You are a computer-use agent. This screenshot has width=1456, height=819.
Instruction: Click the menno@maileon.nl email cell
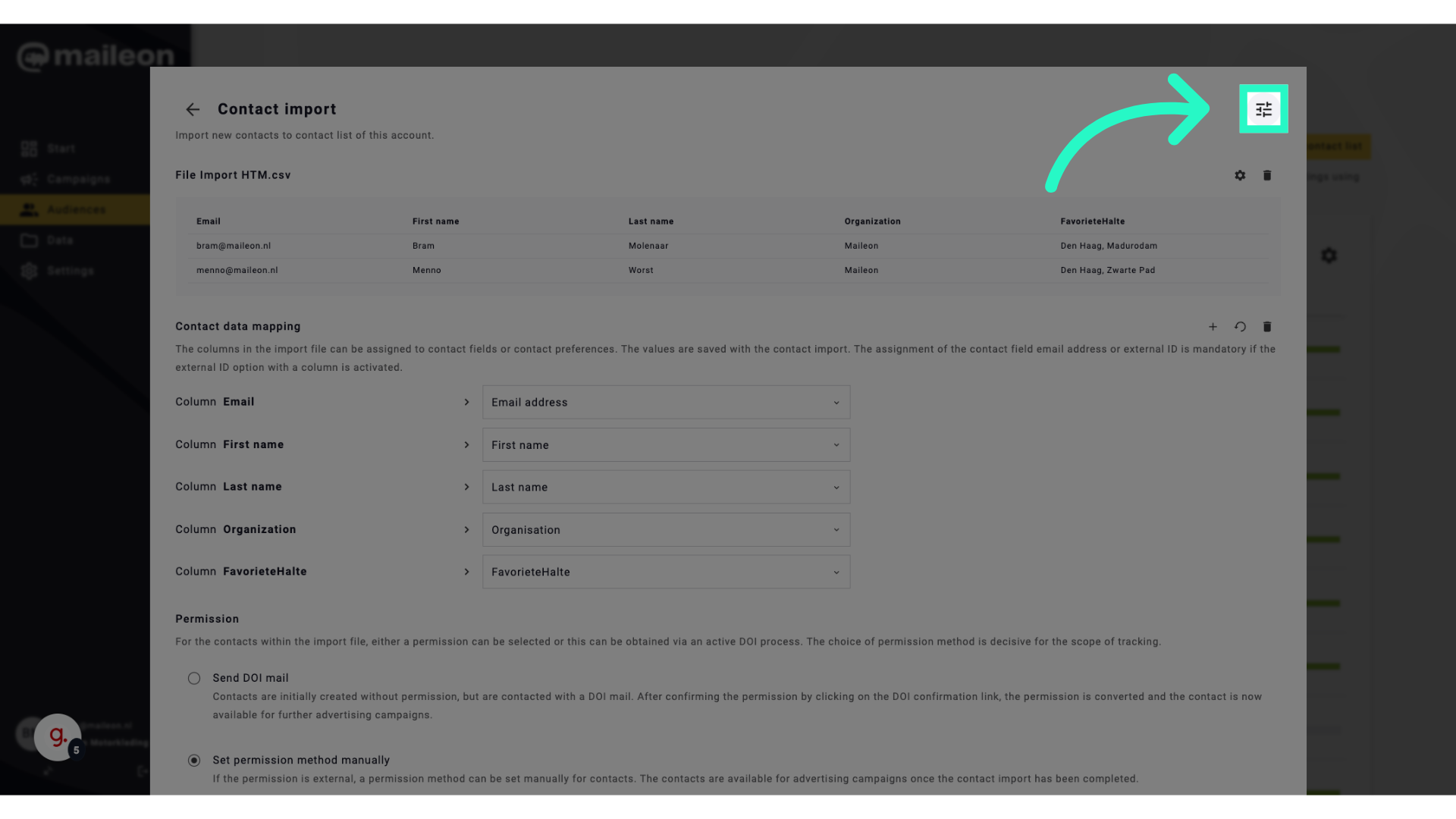[x=237, y=270]
